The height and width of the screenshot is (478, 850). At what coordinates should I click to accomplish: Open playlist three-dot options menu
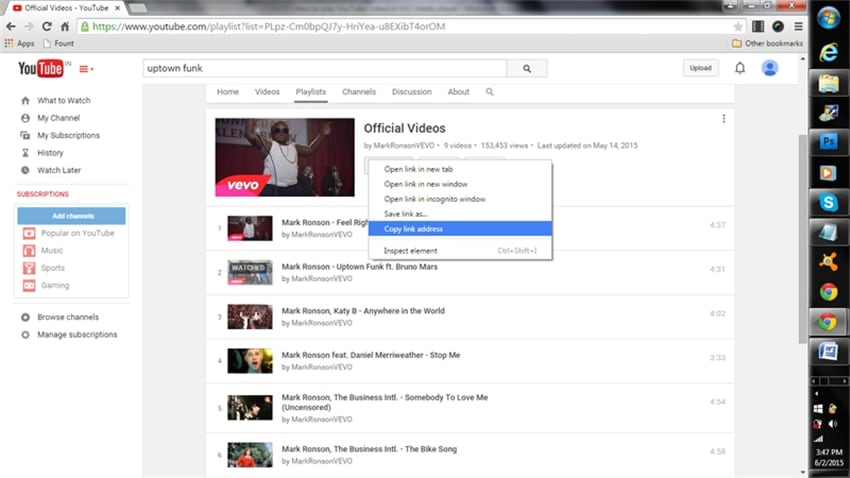pyautogui.click(x=724, y=119)
